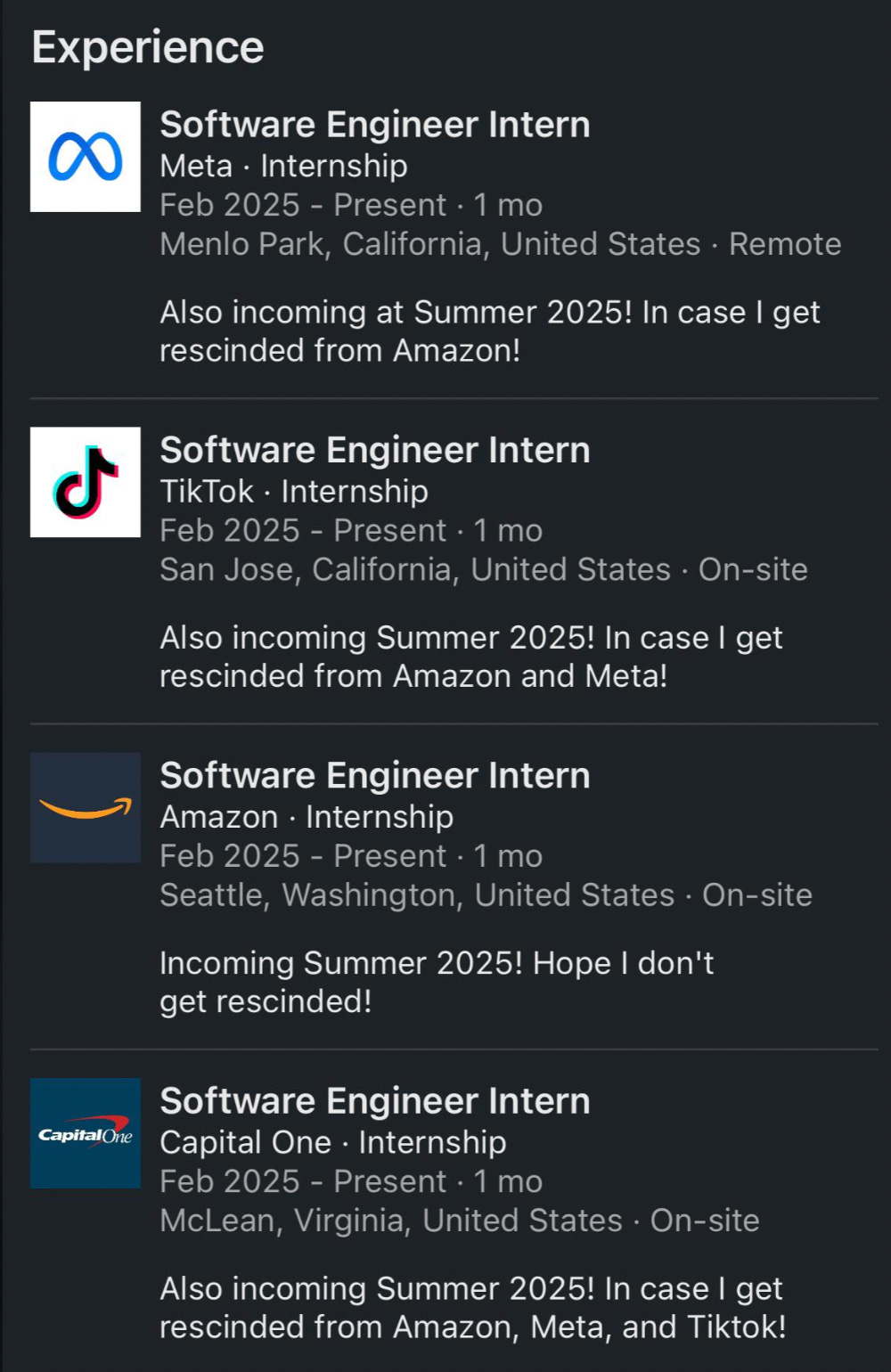Open the Software Engineer Intern title at Amazon
This screenshot has height=1372, width=891.
click(x=374, y=775)
